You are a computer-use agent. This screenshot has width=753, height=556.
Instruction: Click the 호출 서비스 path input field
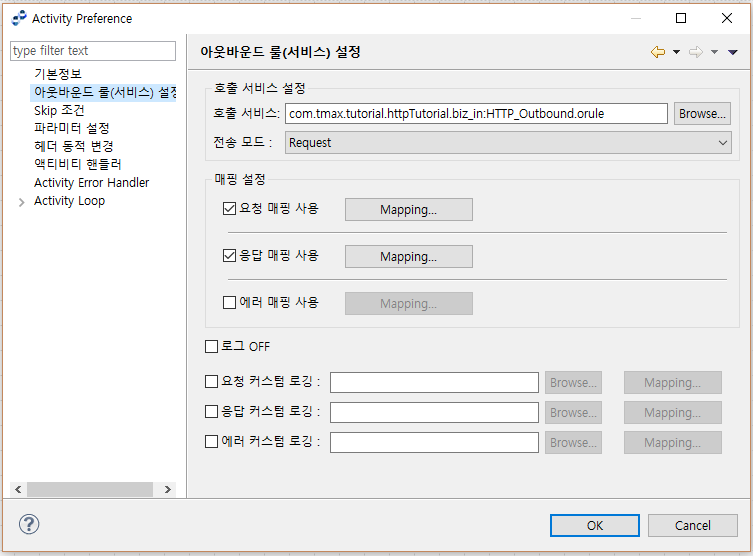(x=475, y=114)
